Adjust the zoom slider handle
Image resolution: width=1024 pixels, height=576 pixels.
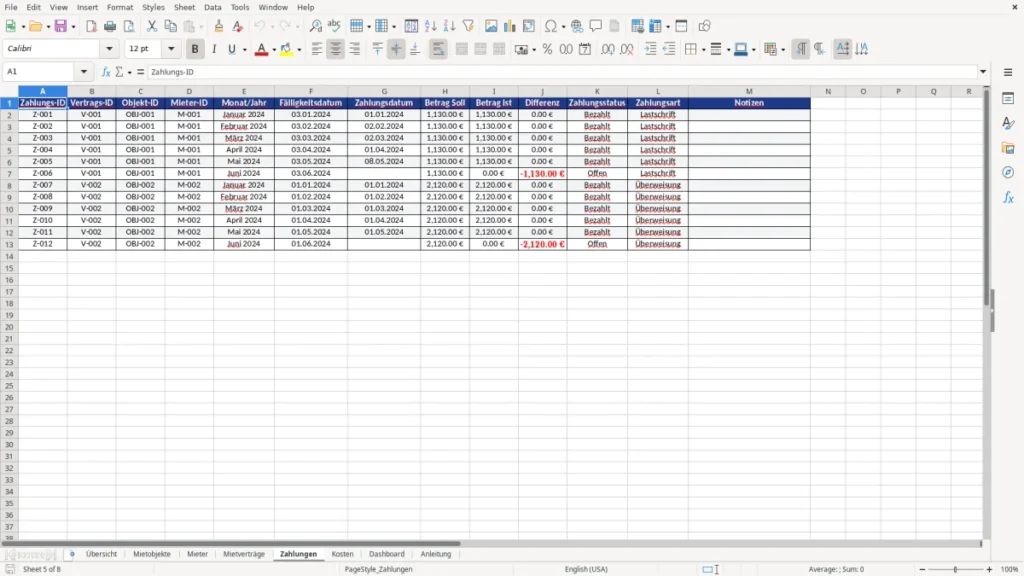click(x=955, y=569)
